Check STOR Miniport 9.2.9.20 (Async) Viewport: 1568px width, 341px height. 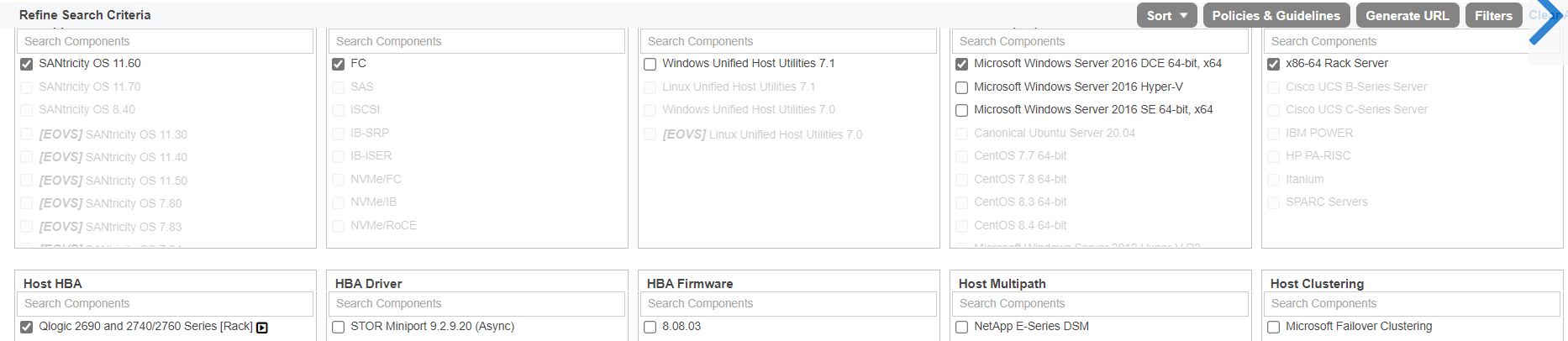(339, 327)
